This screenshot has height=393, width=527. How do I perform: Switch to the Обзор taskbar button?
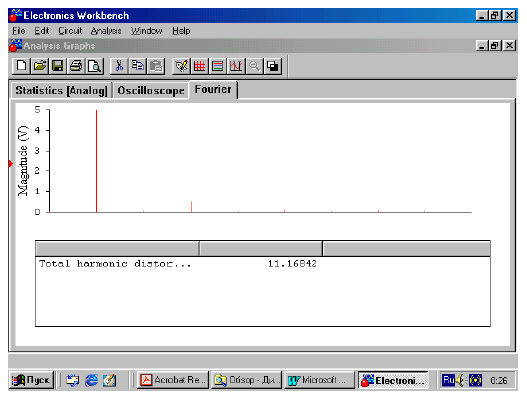point(247,380)
